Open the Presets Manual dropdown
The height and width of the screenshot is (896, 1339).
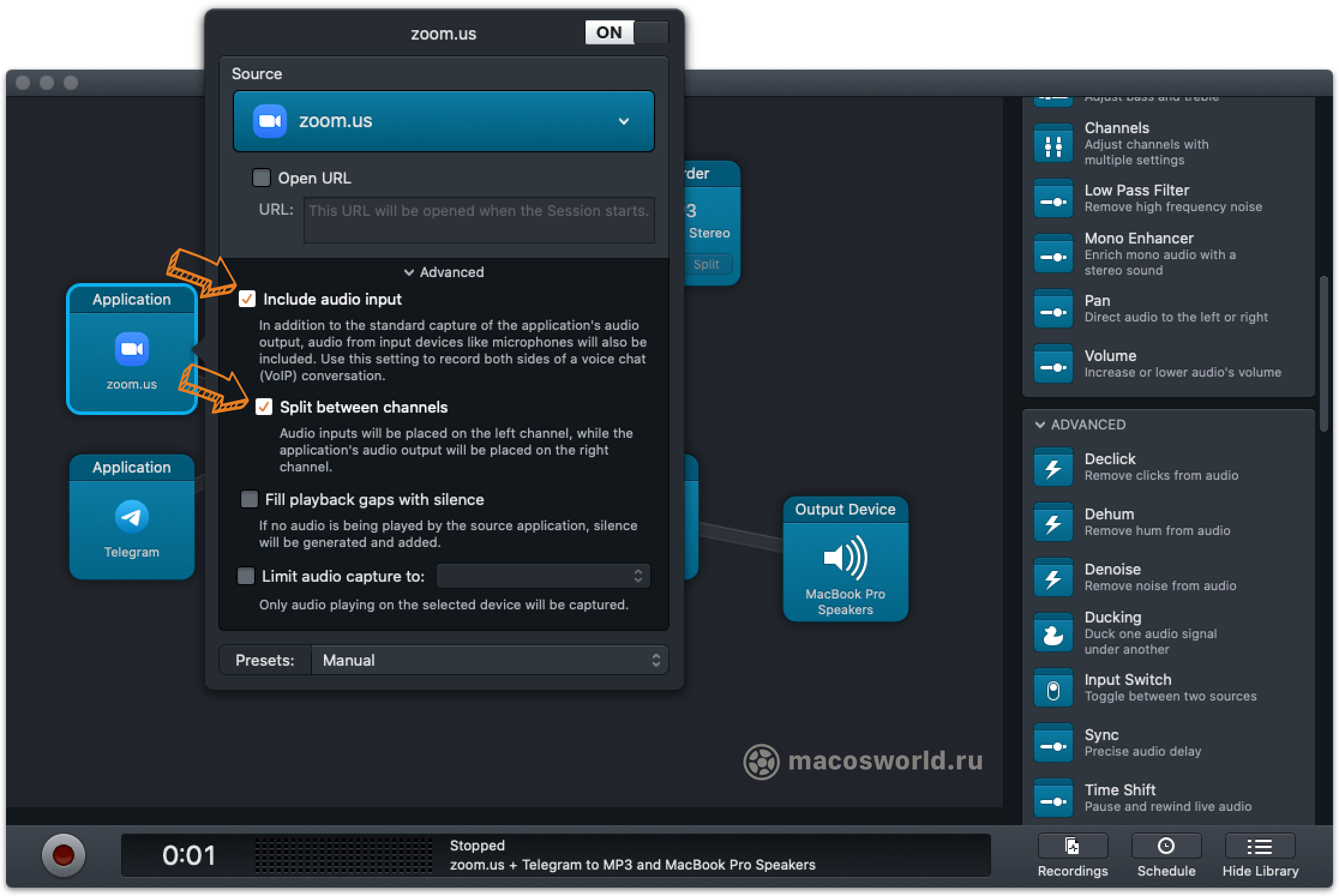pos(490,660)
